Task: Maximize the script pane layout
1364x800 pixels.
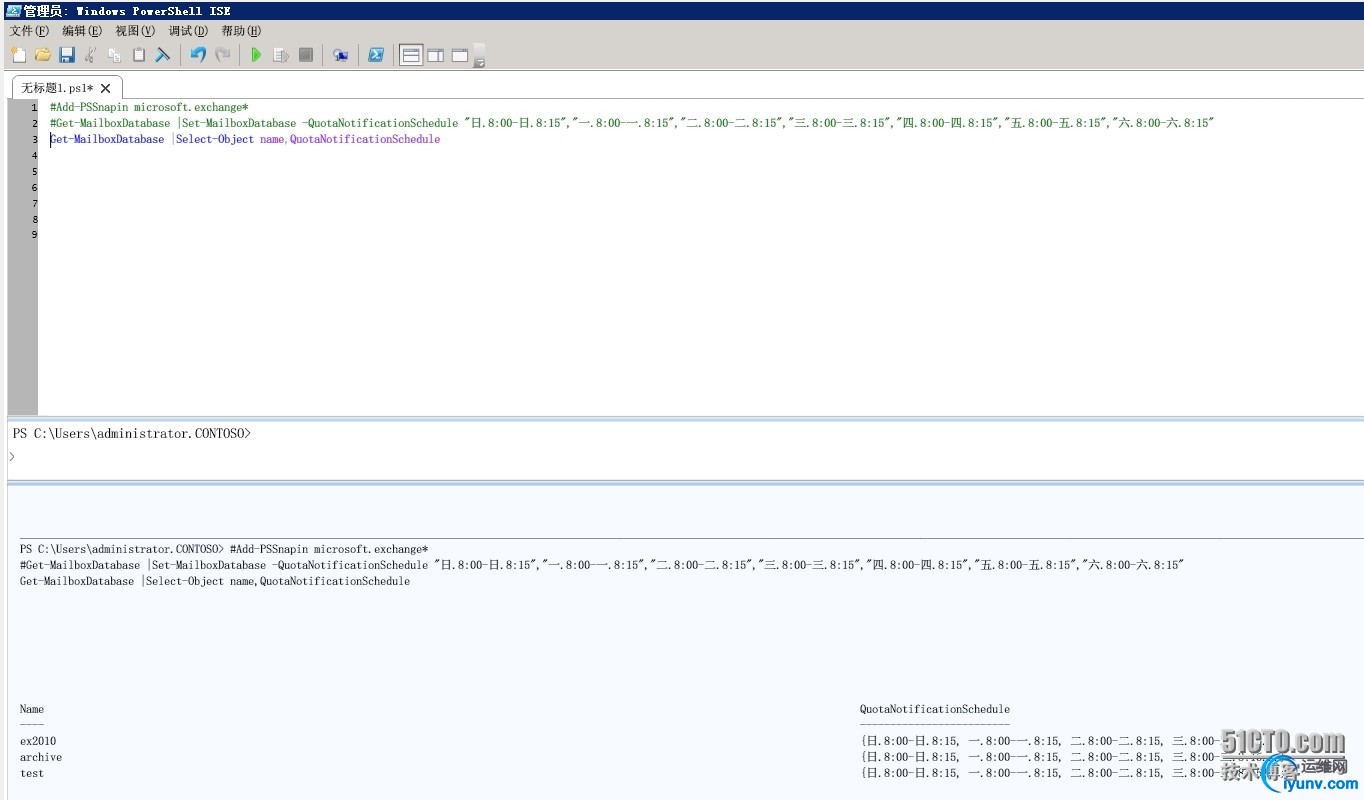Action: pyautogui.click(x=460, y=55)
